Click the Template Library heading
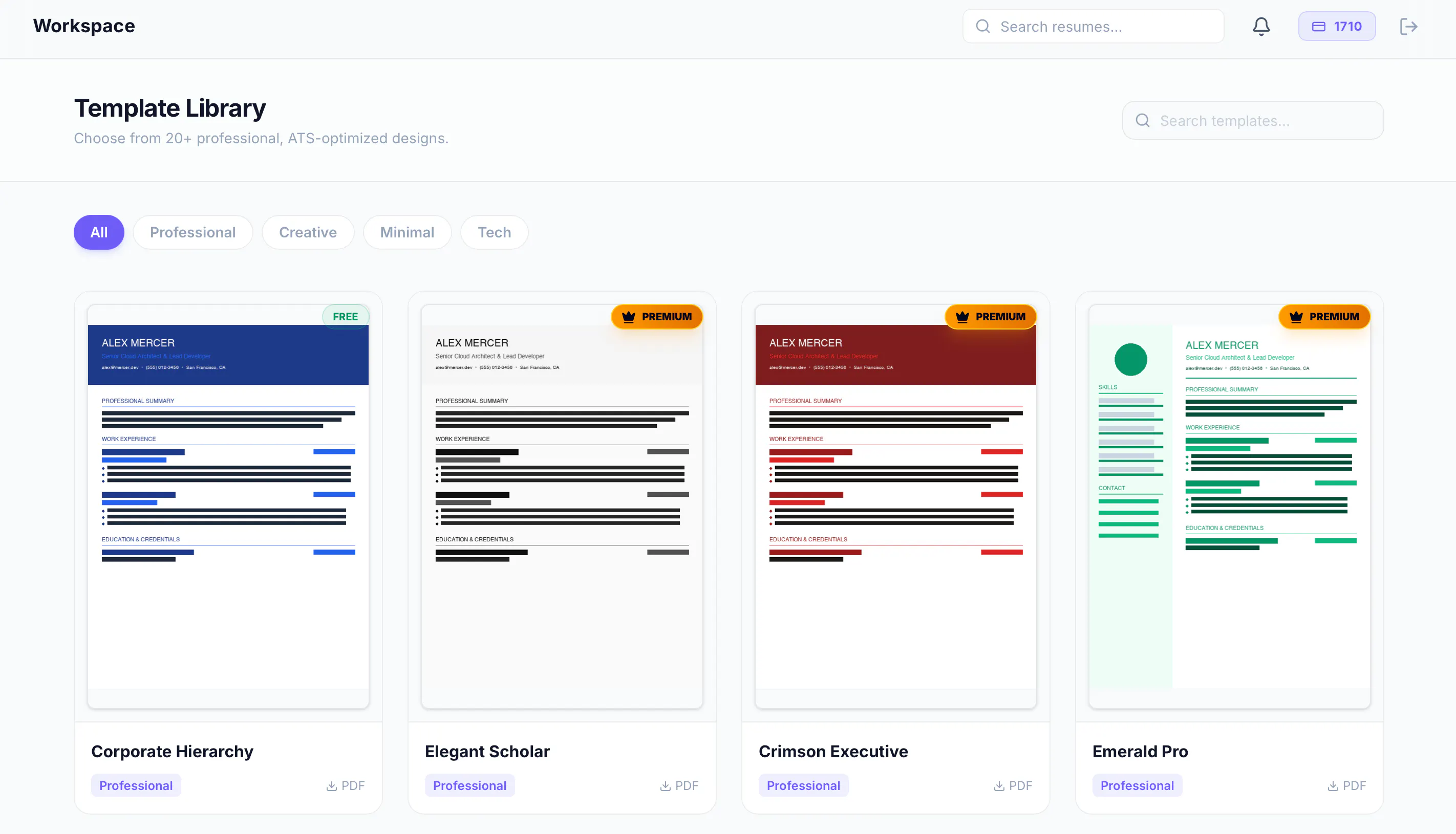Image resolution: width=1456 pixels, height=834 pixels. [169, 107]
